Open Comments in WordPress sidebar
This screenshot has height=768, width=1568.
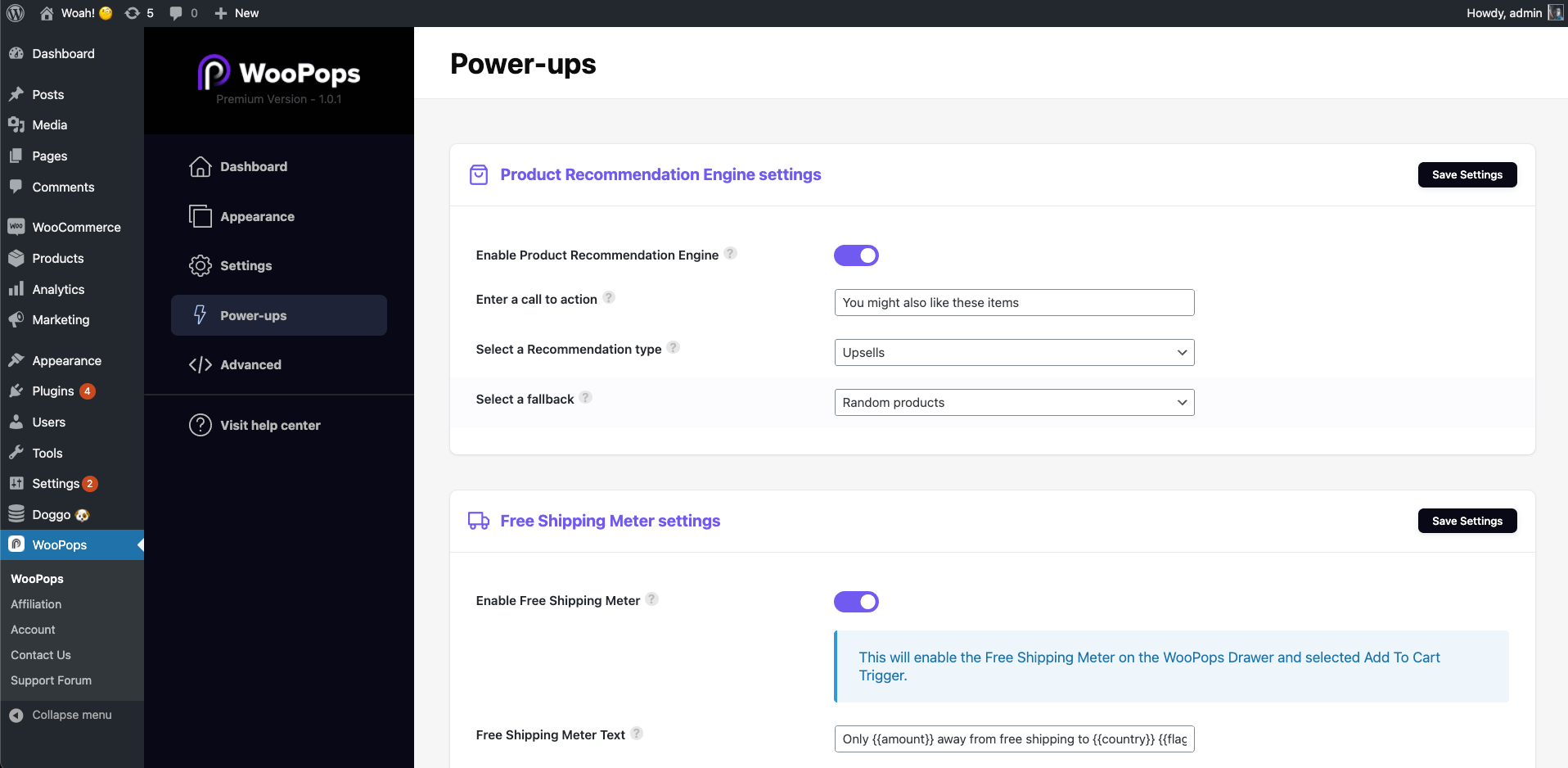72,187
